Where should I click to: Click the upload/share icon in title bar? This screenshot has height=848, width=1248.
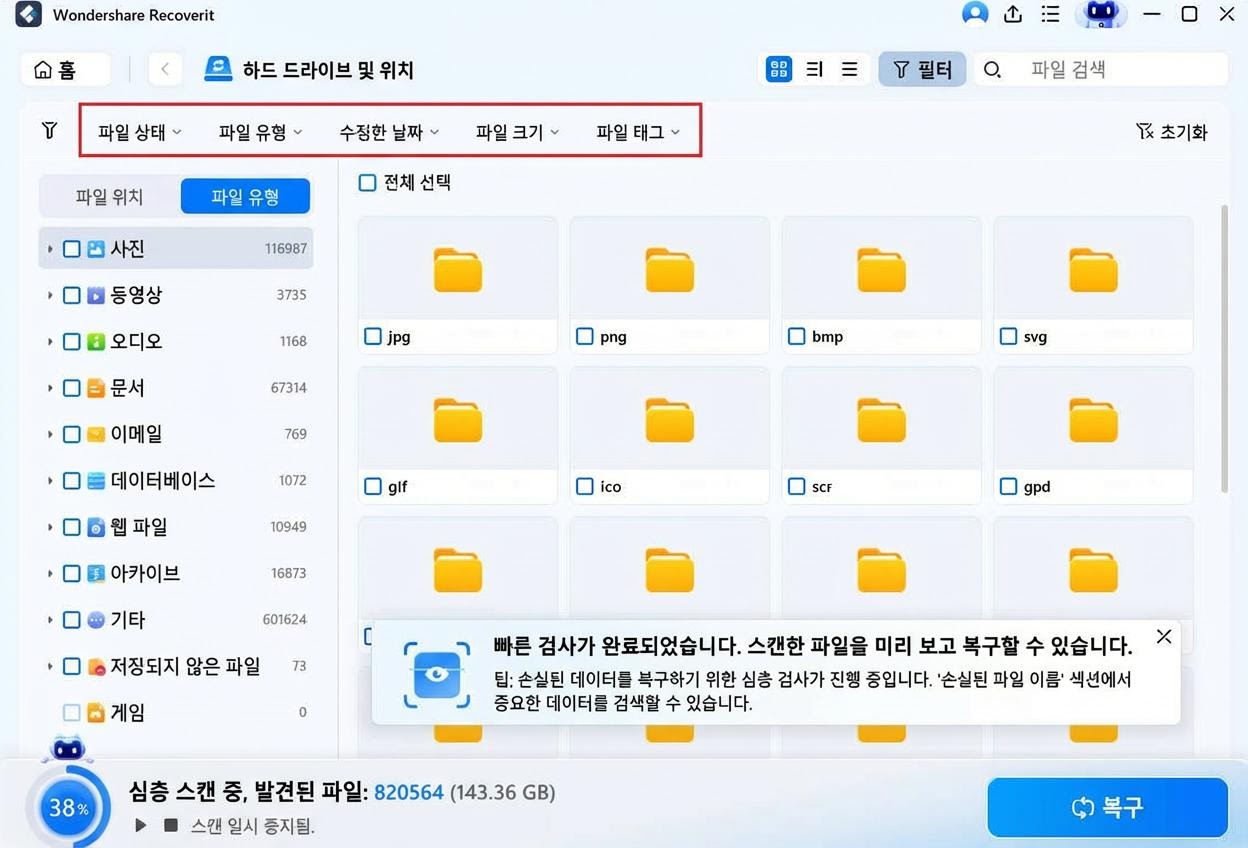click(x=1013, y=14)
